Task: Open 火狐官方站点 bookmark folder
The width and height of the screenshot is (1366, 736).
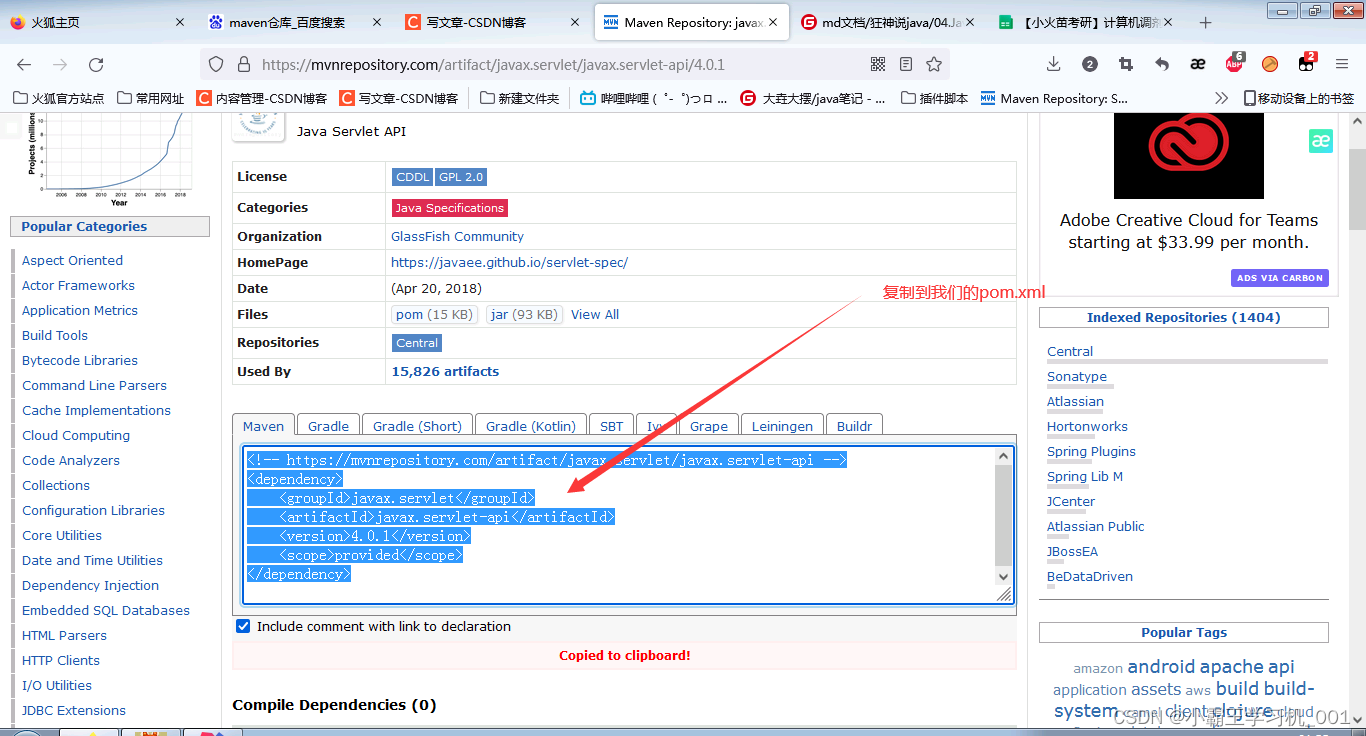Action: (58, 98)
